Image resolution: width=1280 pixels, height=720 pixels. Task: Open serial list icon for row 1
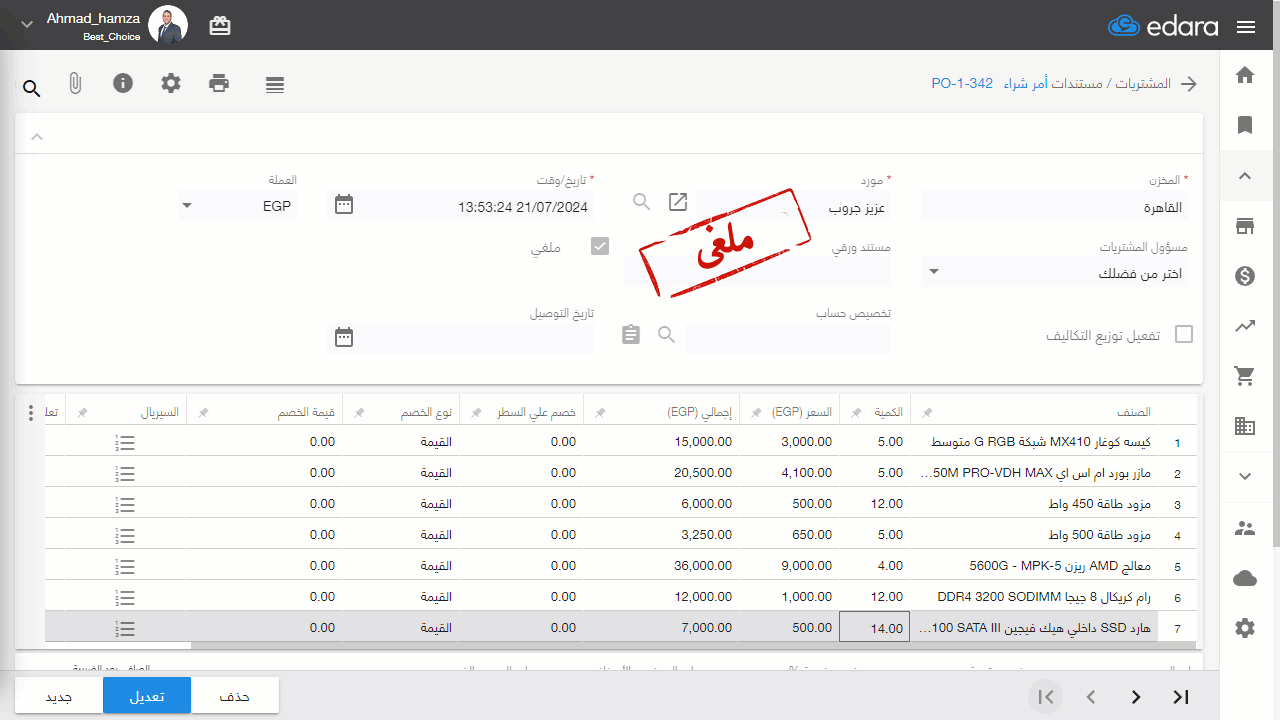125,442
